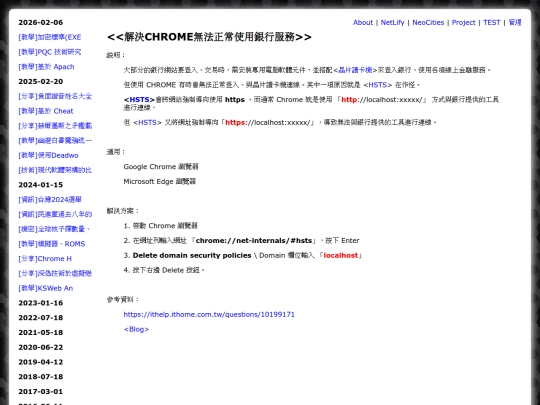Screen dimensions: 540x405
Task: Click the 'Microsoft Edge 瀏覽器' line
Action: click(159, 181)
